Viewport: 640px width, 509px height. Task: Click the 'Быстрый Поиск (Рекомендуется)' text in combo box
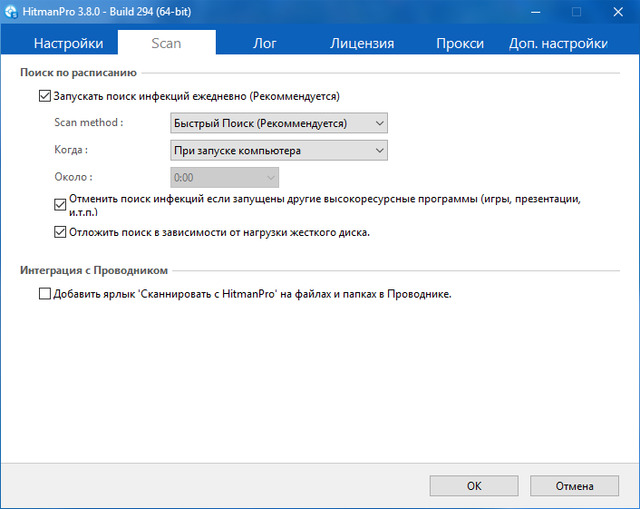(x=260, y=123)
